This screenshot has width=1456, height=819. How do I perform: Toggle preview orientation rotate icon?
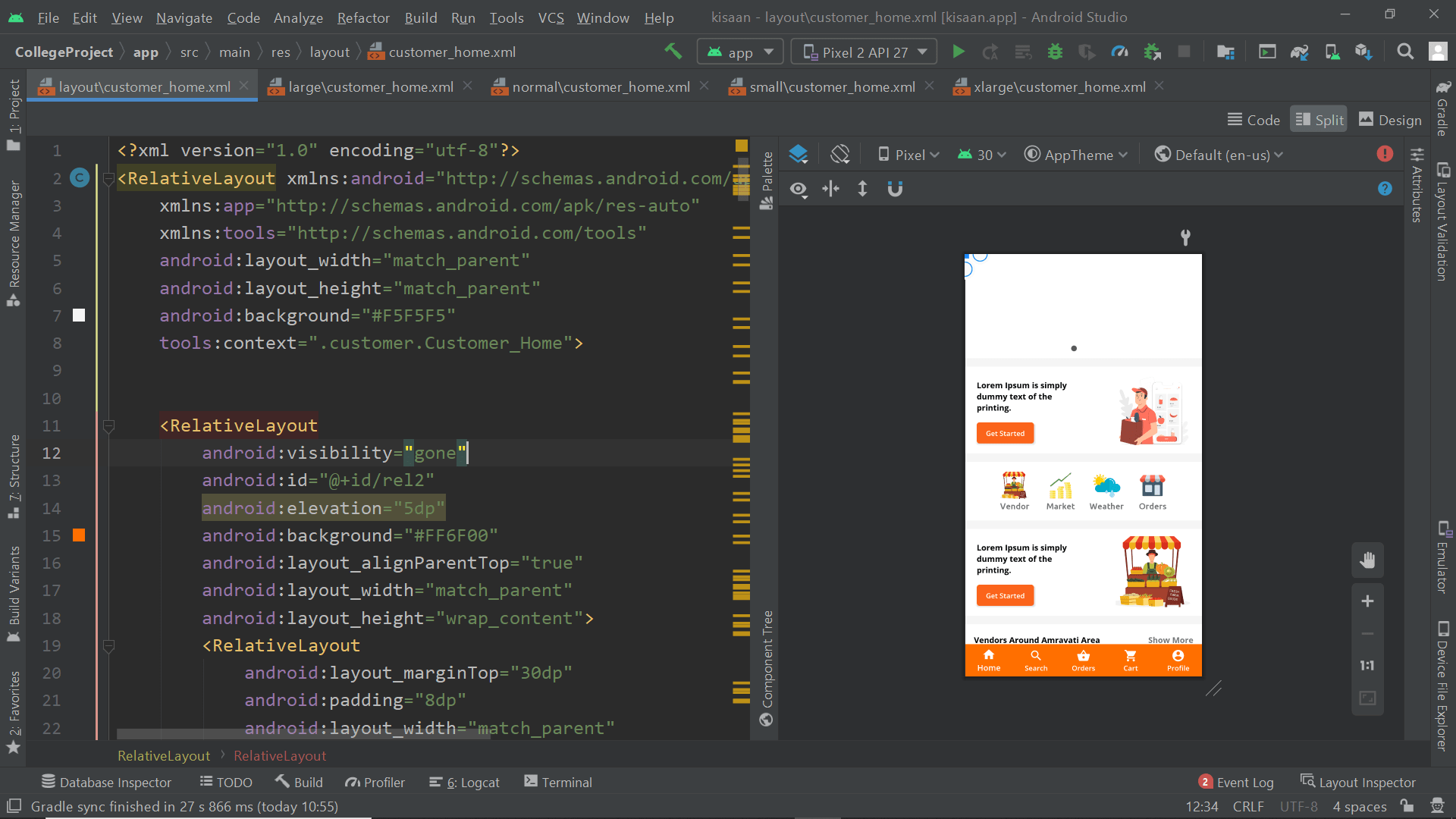[839, 155]
